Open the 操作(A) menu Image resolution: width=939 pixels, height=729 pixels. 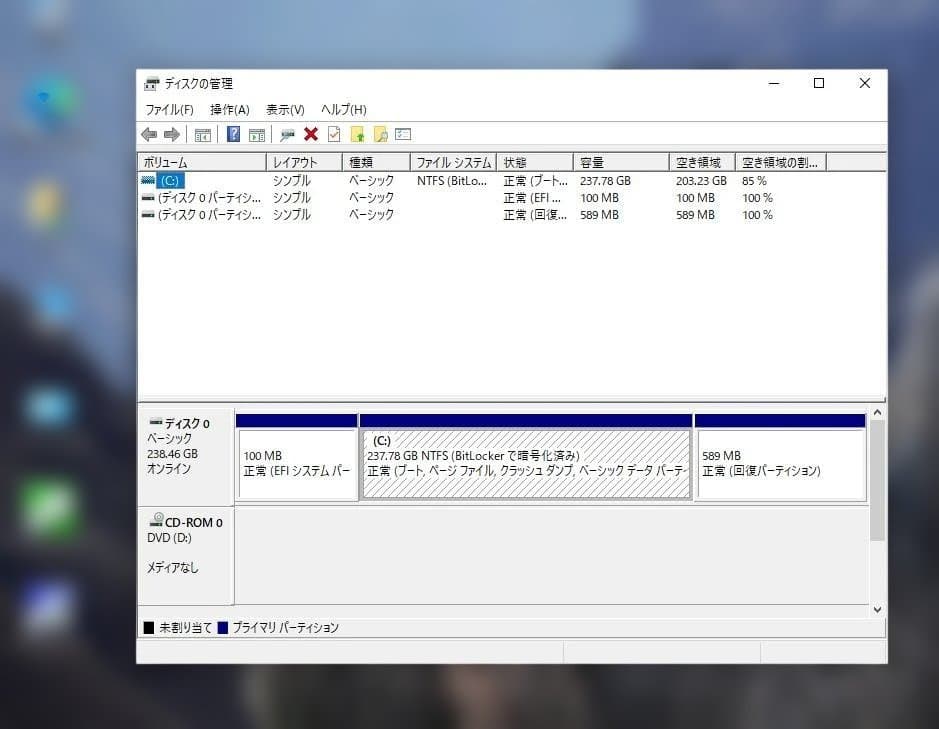(x=228, y=109)
